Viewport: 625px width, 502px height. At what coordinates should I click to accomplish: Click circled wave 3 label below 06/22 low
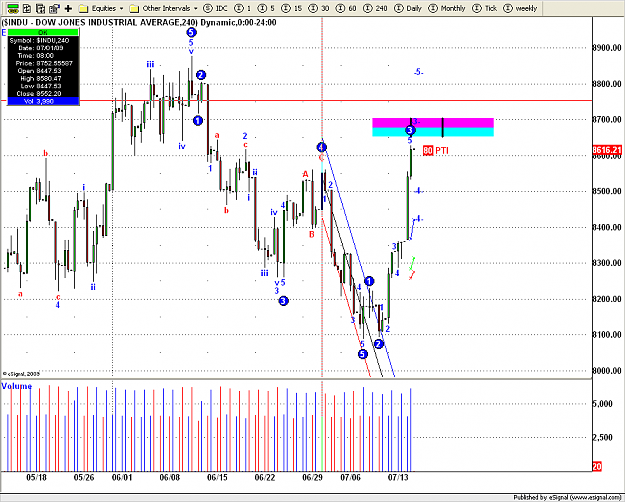click(283, 301)
